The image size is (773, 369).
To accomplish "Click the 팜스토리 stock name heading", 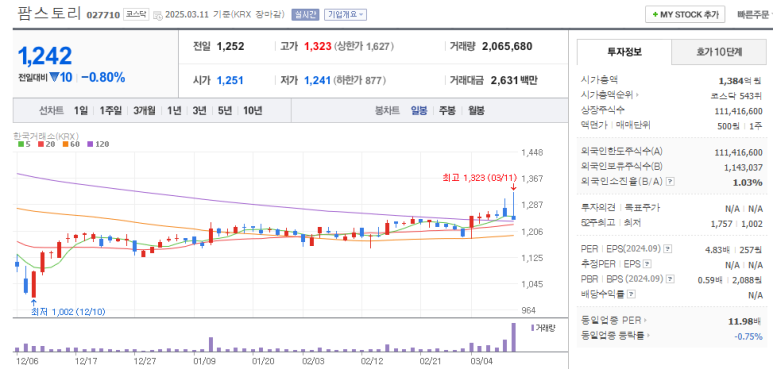I will pyautogui.click(x=49, y=13).
